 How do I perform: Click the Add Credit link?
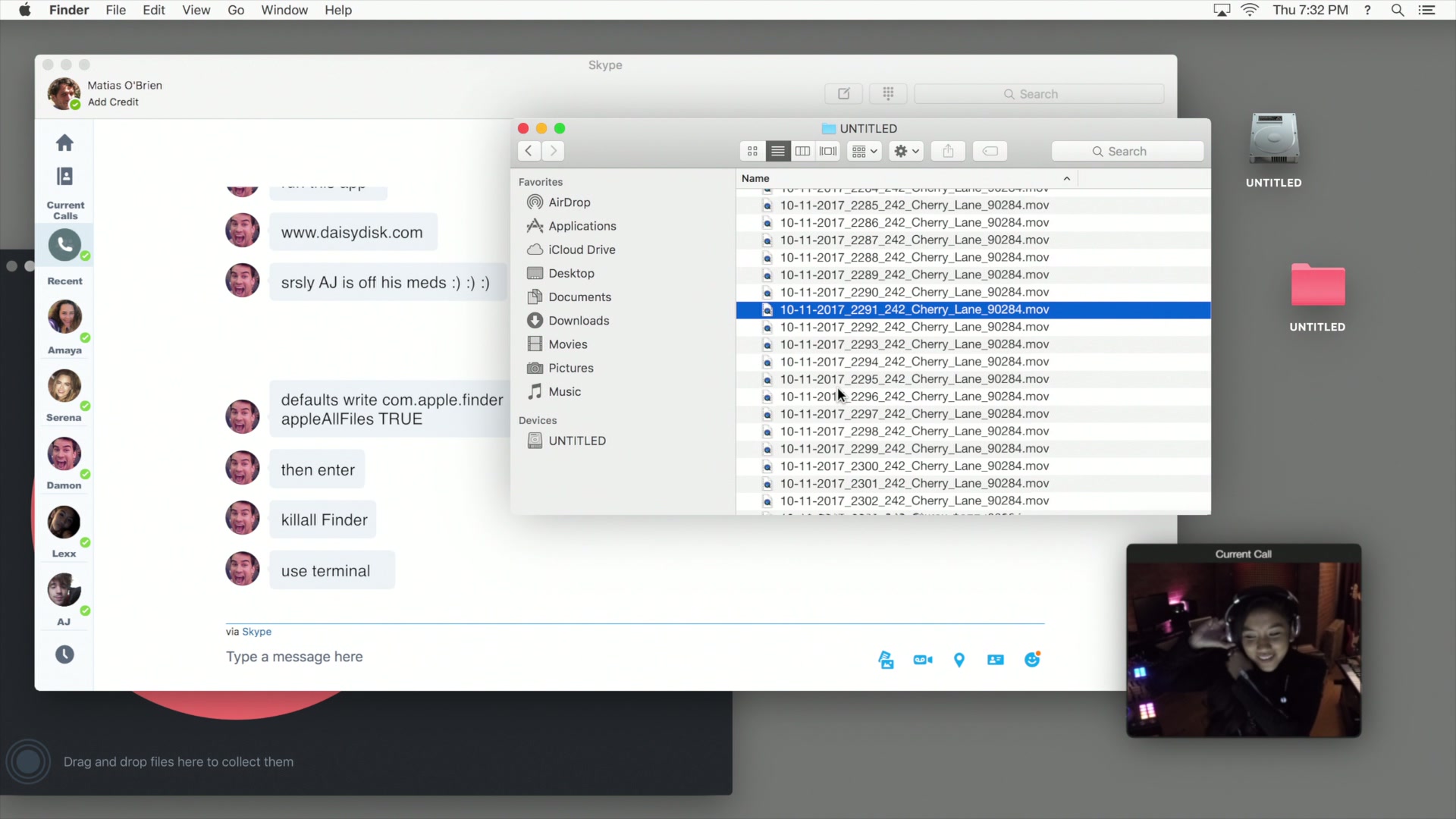113,102
